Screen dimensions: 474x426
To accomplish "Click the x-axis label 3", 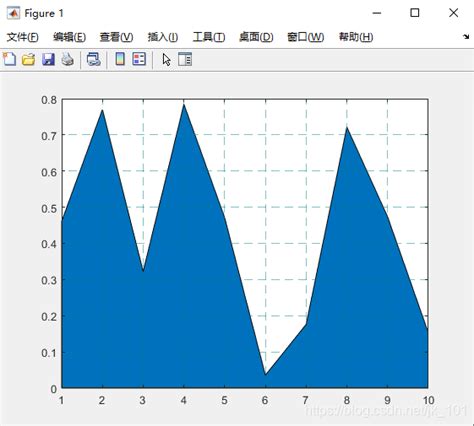I will [143, 400].
